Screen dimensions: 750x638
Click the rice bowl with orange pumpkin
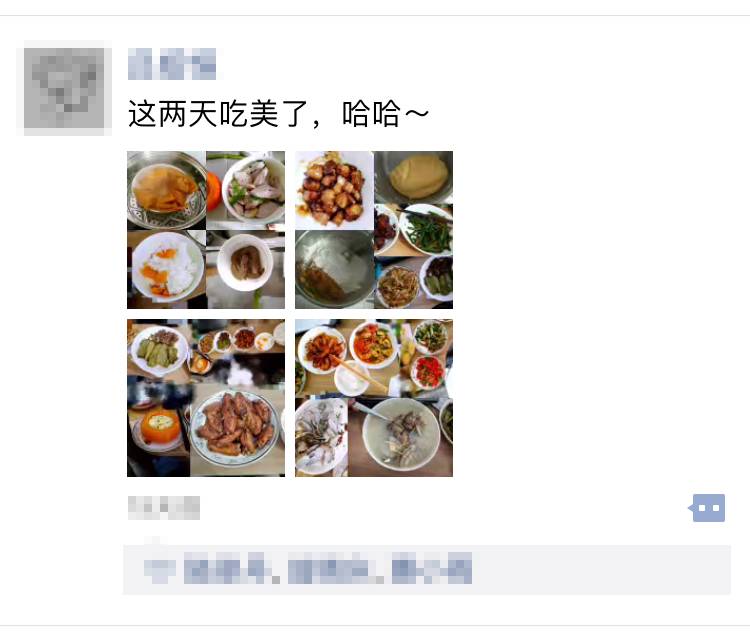click(x=167, y=269)
